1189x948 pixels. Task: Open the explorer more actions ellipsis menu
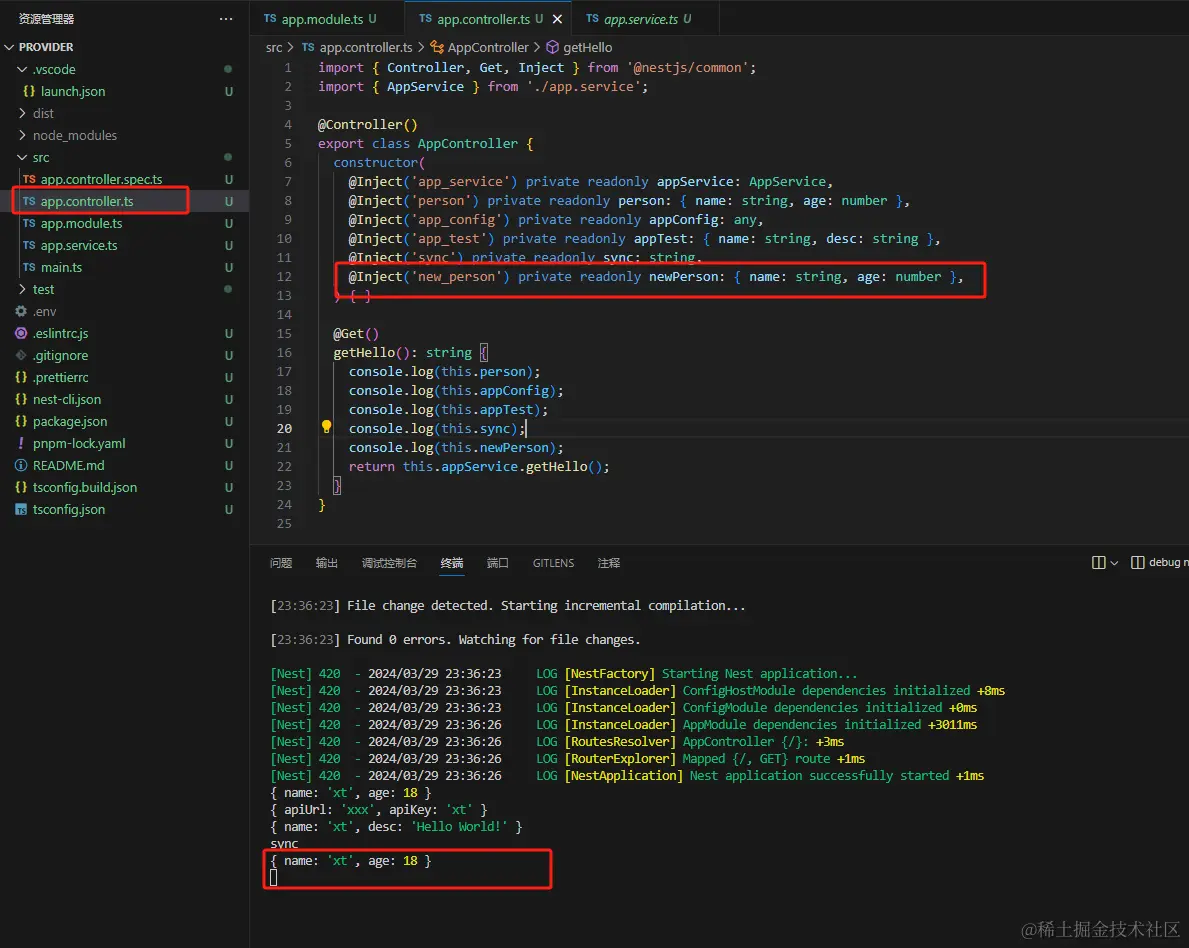pyautogui.click(x=226, y=19)
